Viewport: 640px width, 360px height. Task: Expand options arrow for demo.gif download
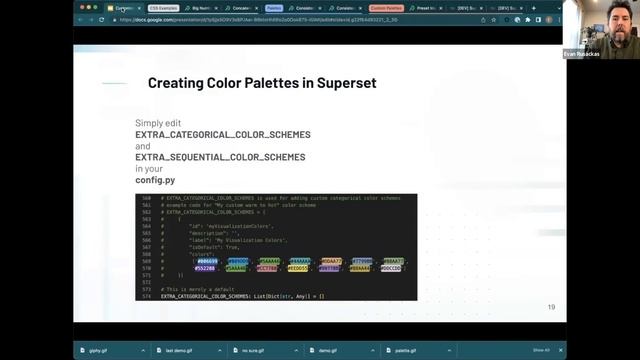point(373,350)
